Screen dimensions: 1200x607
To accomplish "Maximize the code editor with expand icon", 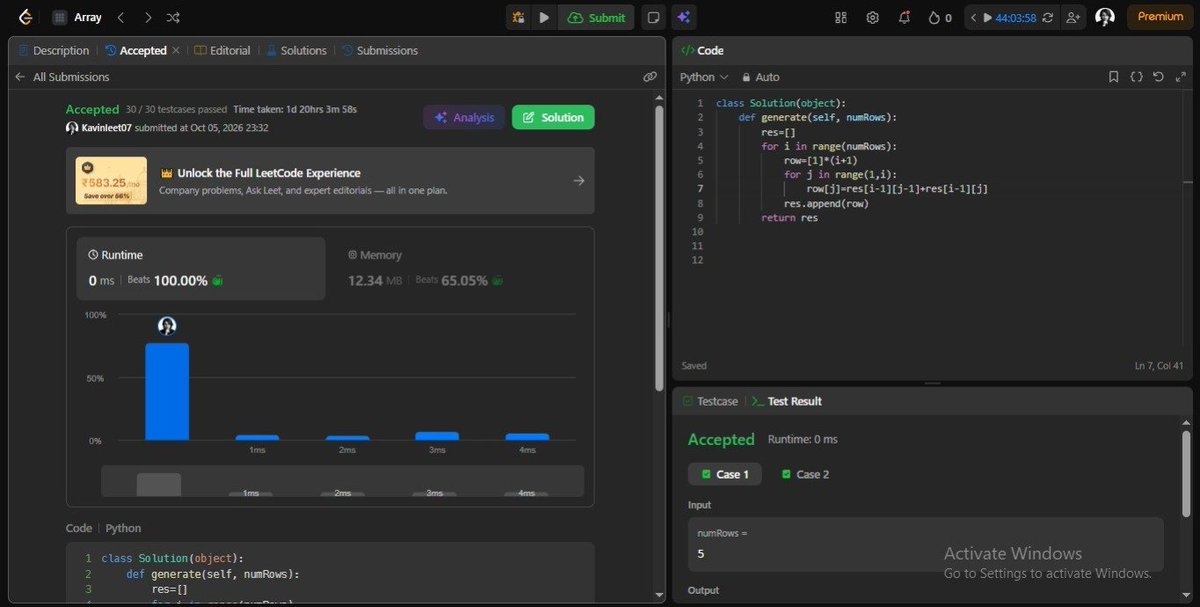I will point(1180,77).
